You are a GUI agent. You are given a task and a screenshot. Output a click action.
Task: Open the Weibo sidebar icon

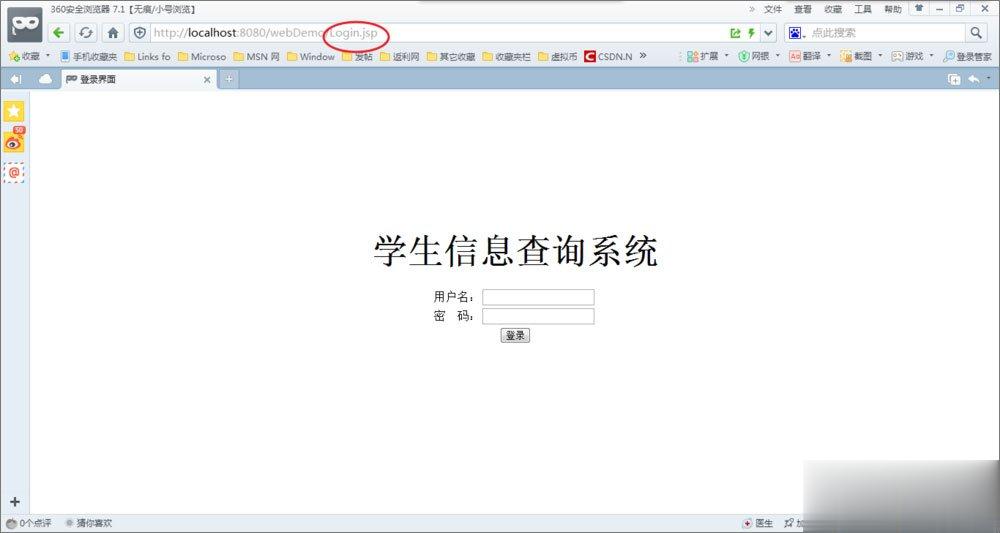click(14, 142)
